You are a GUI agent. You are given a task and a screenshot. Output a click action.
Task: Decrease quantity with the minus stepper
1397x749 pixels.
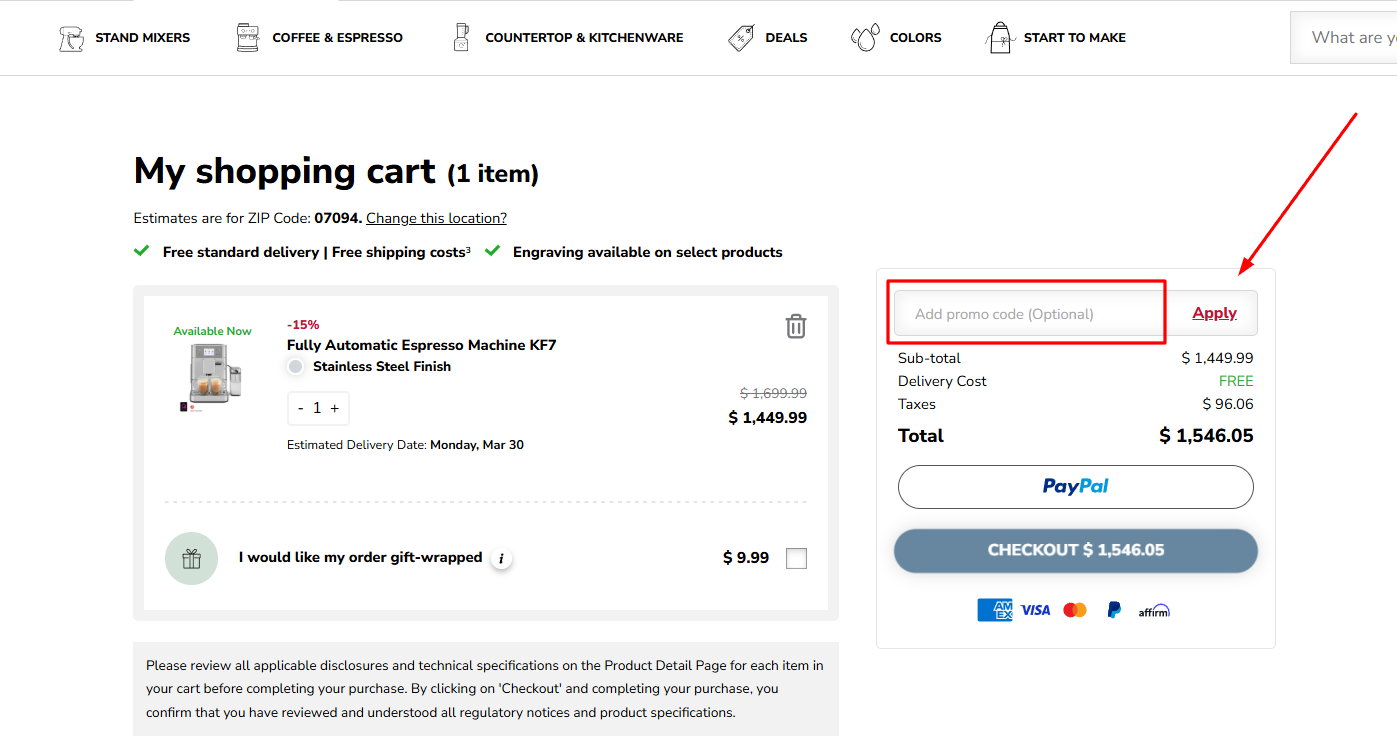300,408
